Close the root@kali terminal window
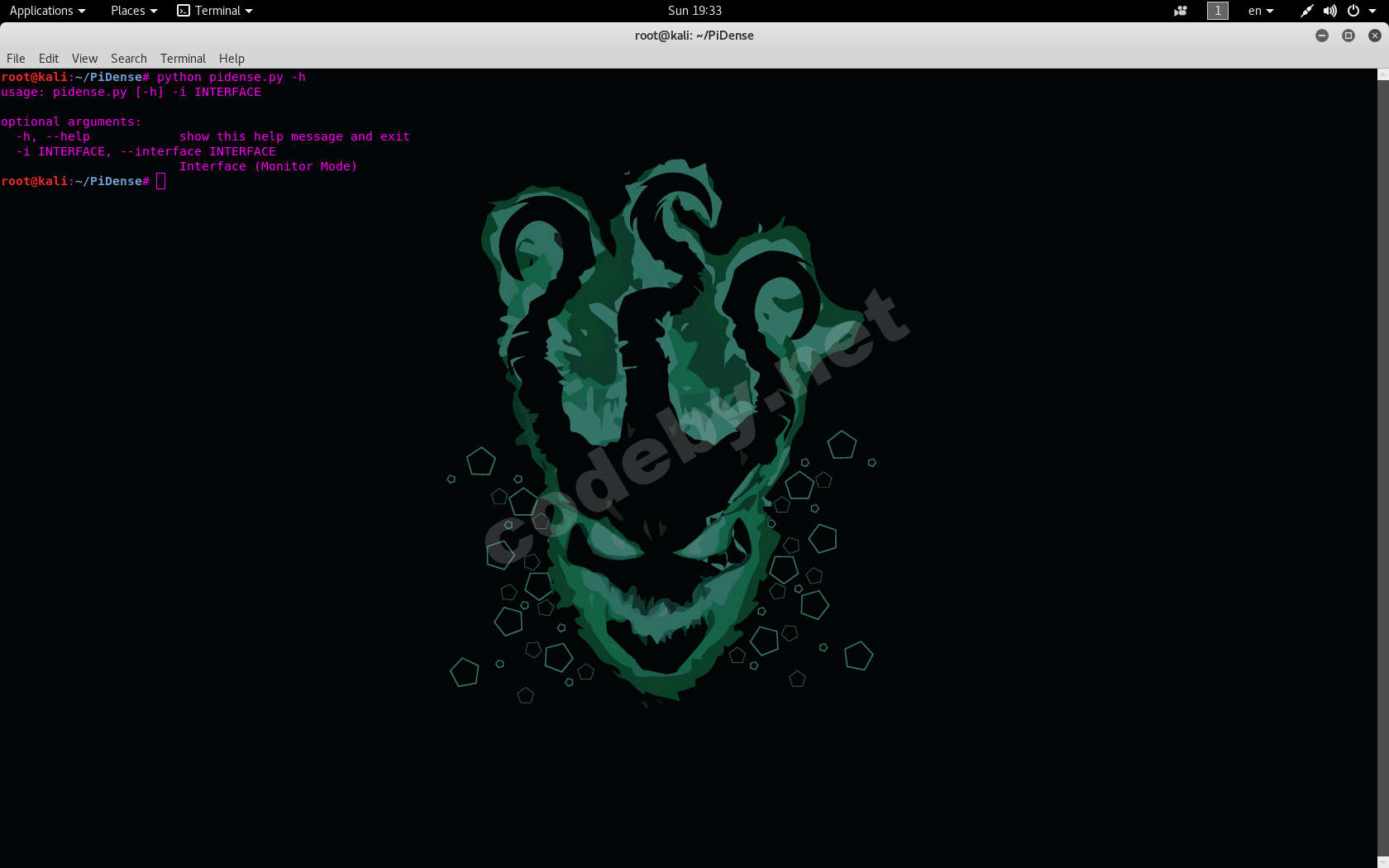Screen dimensions: 1389x868 1374,36
